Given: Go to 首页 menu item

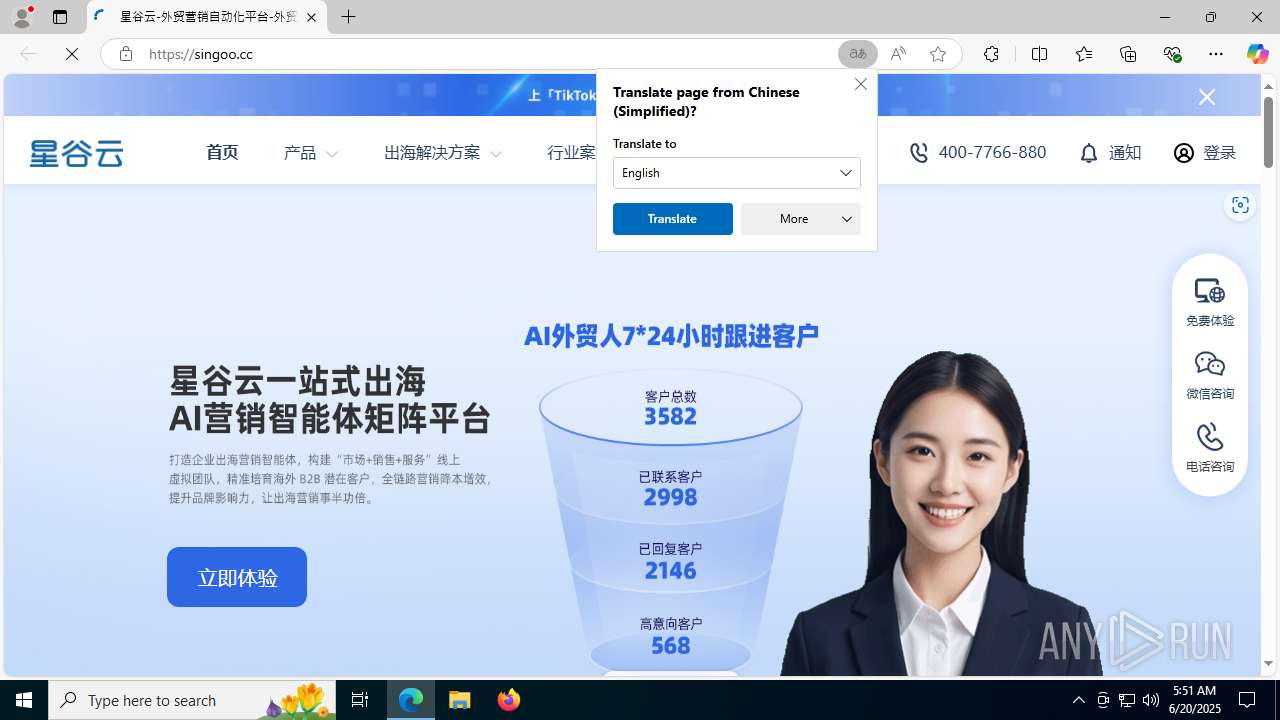Looking at the screenshot, I should coord(222,152).
